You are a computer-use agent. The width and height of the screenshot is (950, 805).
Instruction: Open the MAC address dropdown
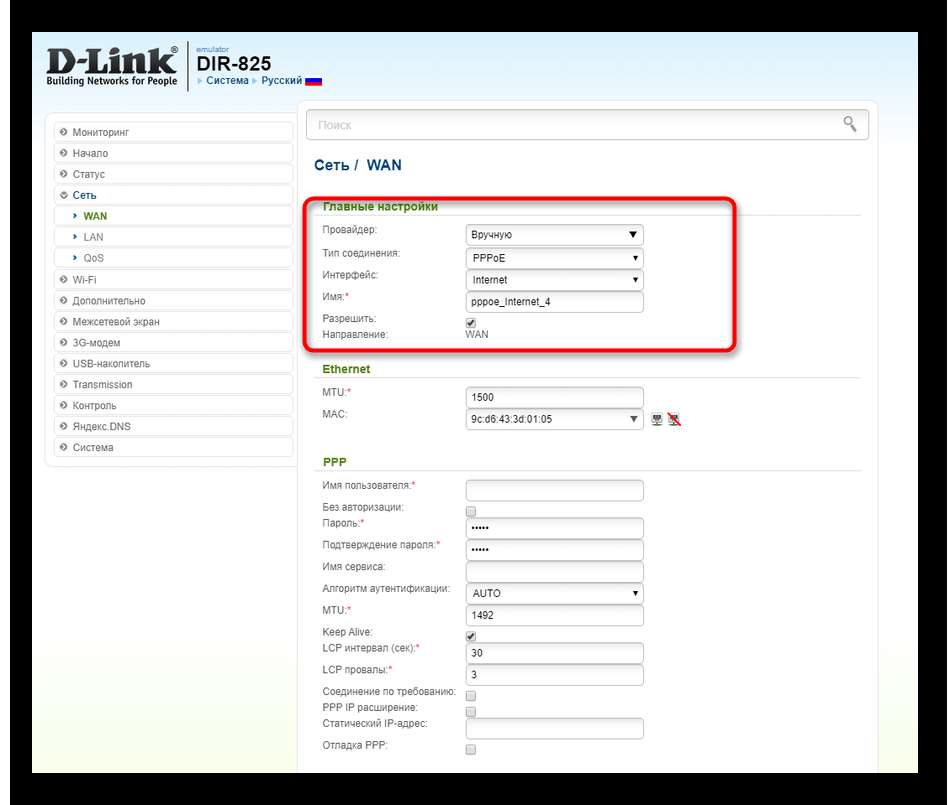coord(554,419)
